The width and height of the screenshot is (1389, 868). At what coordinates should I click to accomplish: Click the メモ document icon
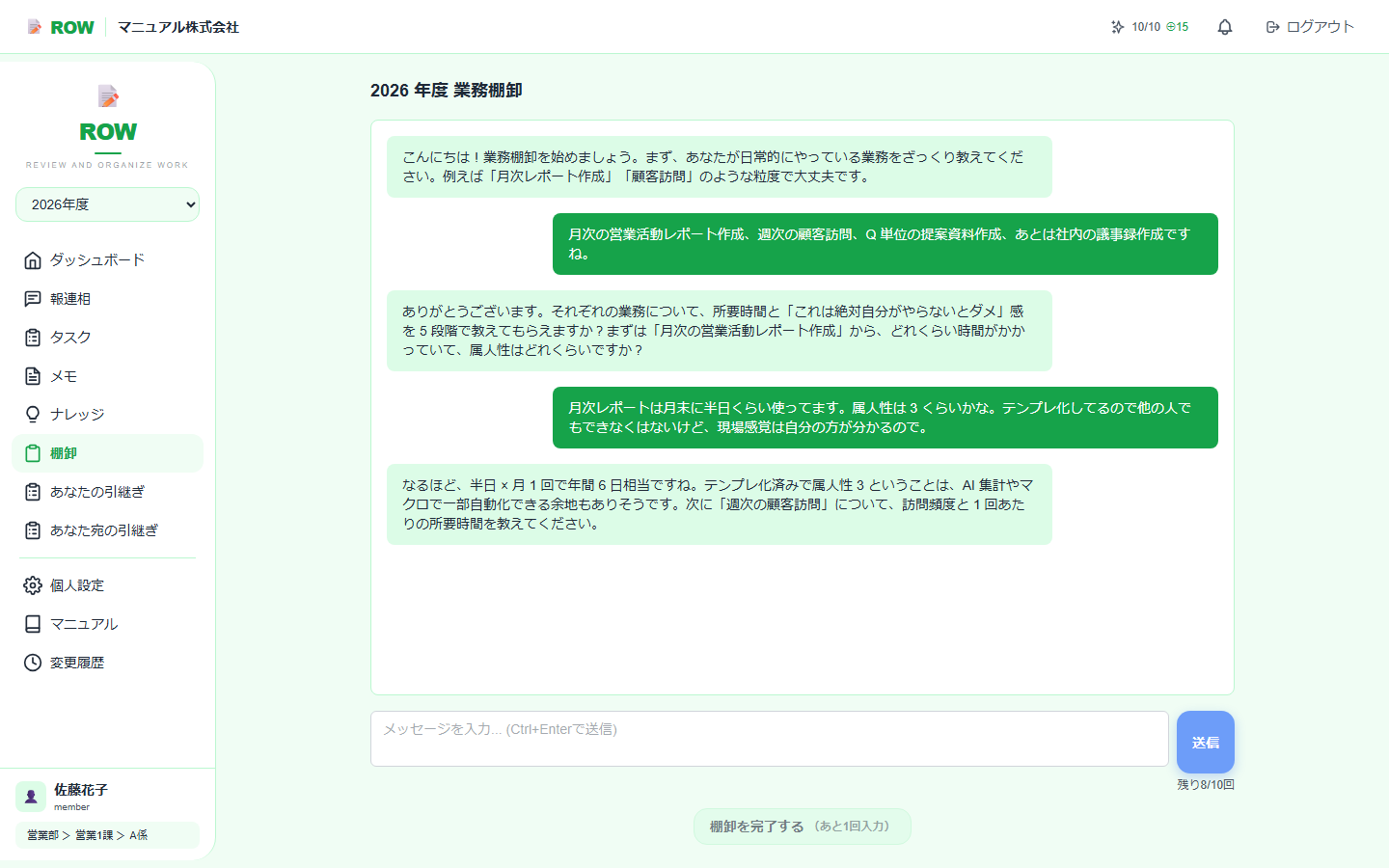(x=33, y=376)
